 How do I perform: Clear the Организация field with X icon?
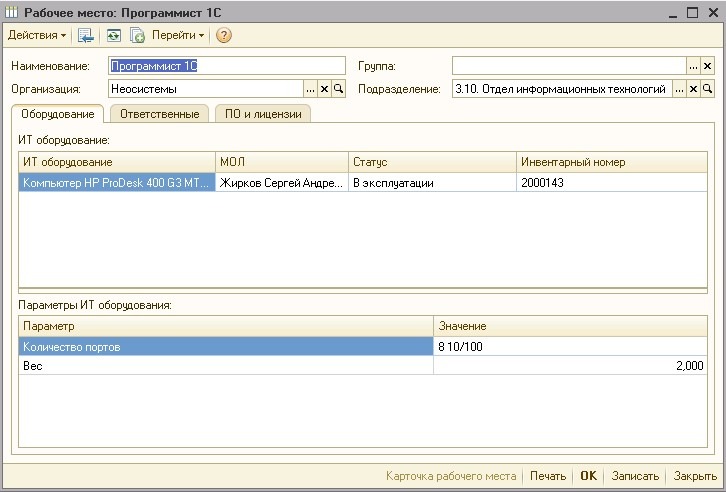point(325,89)
